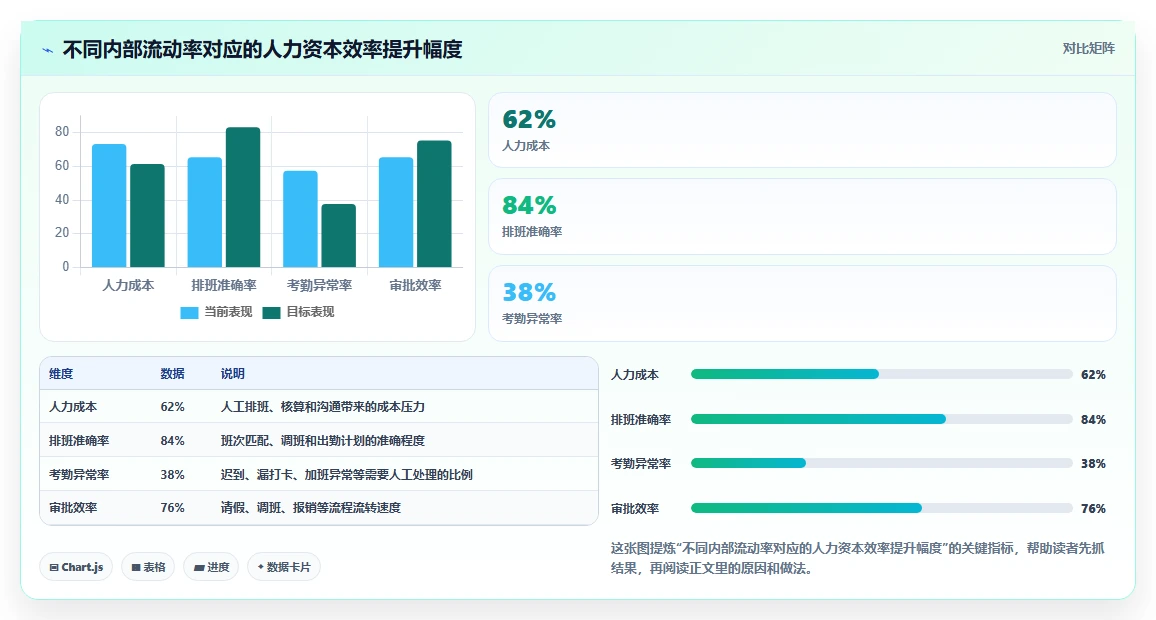This screenshot has width=1156, height=620.
Task: Click the 表格 tag chip
Action: coord(148,567)
